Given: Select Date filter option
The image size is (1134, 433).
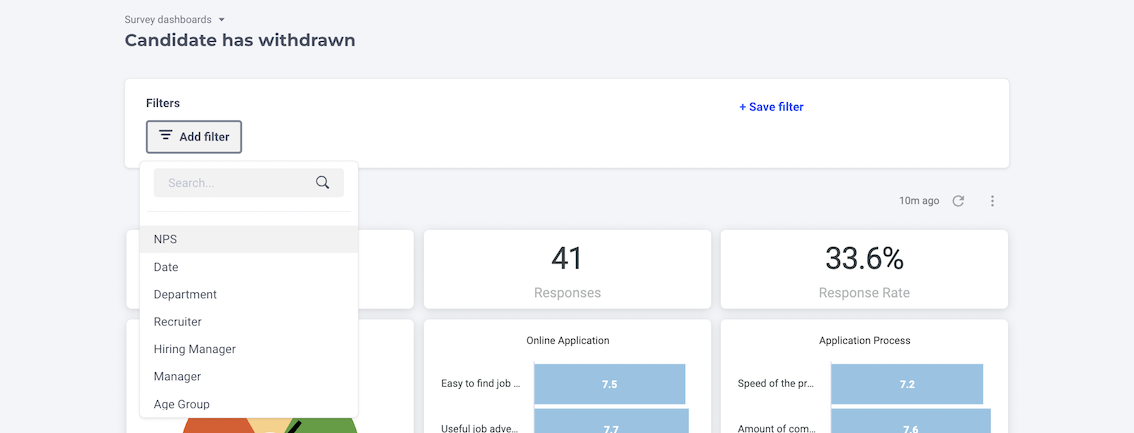Looking at the screenshot, I should [x=249, y=267].
